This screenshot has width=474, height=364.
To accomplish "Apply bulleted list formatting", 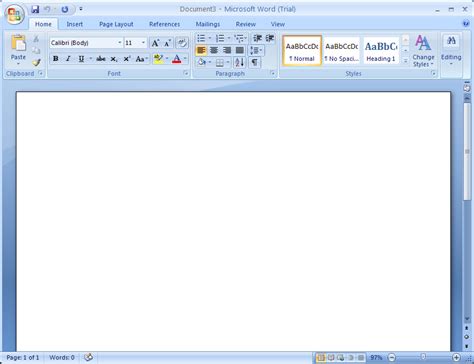I will point(201,38).
